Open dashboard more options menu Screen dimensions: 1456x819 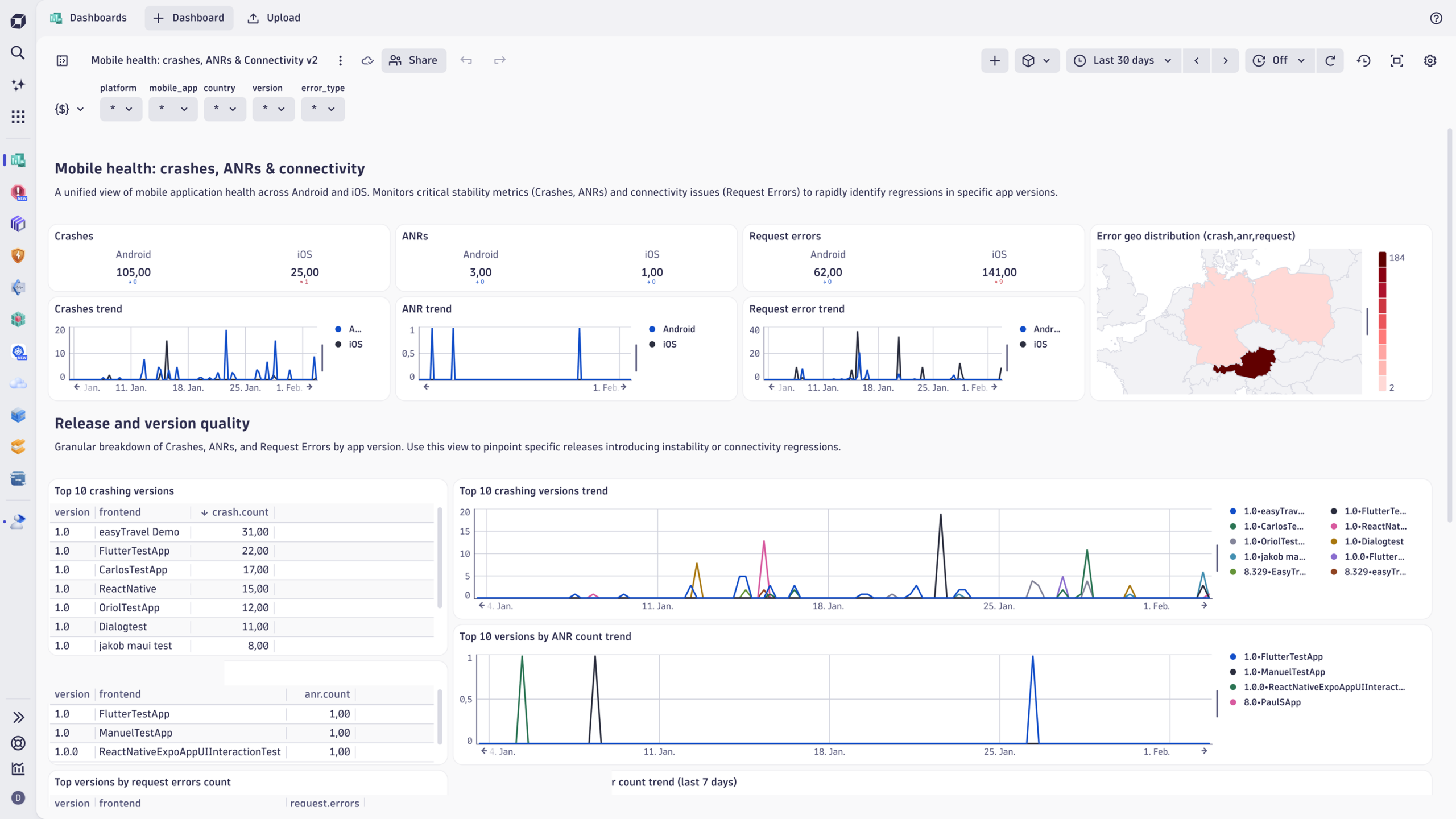pyautogui.click(x=340, y=60)
